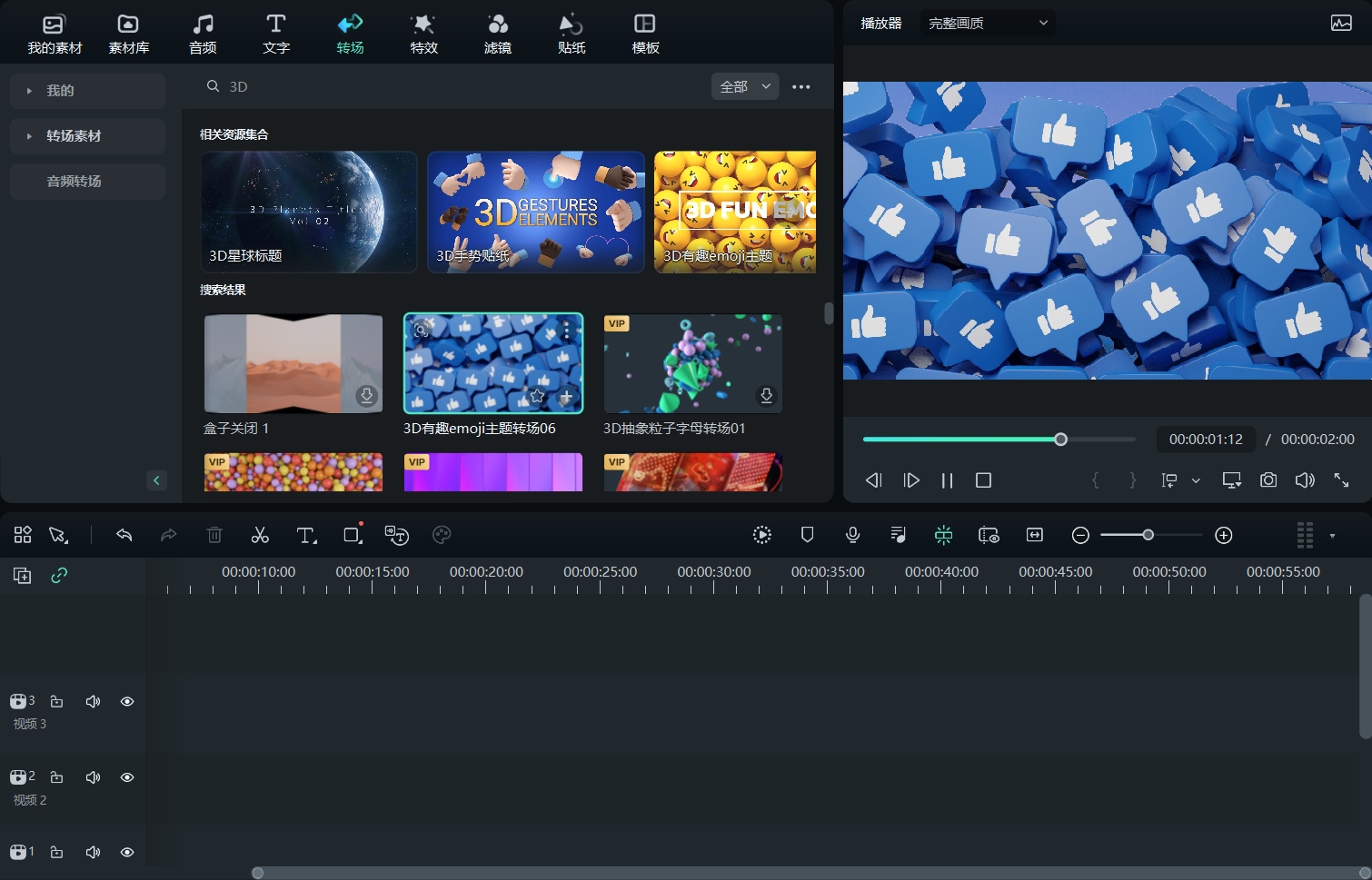Open the text tool in timeline toolbar
This screenshot has width=1372, height=880.
[x=306, y=535]
